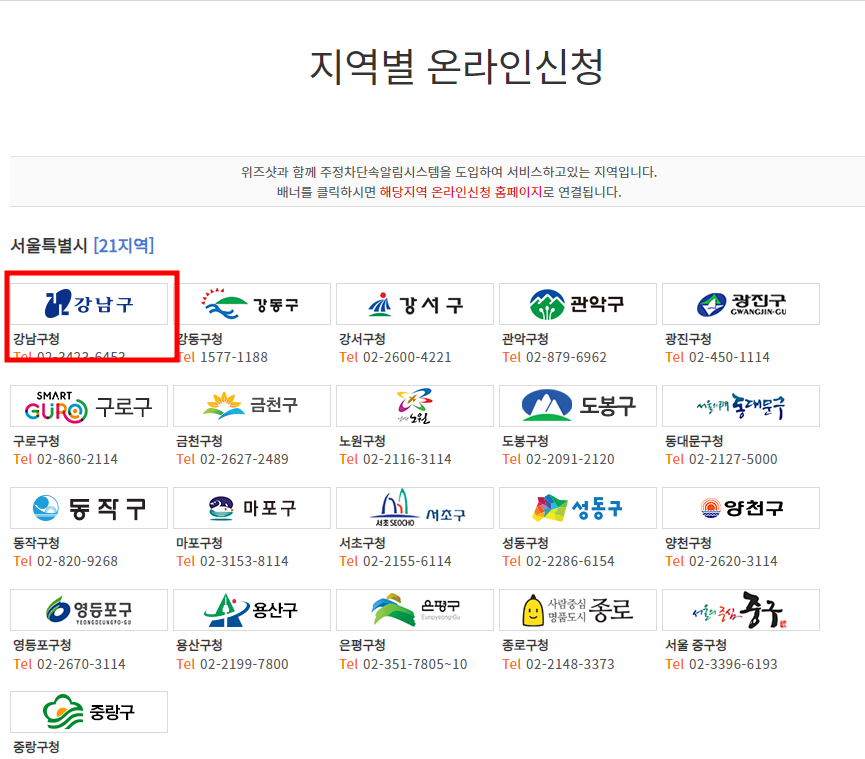
Task: Click the 서울 중구청 office name
Action: point(696,645)
